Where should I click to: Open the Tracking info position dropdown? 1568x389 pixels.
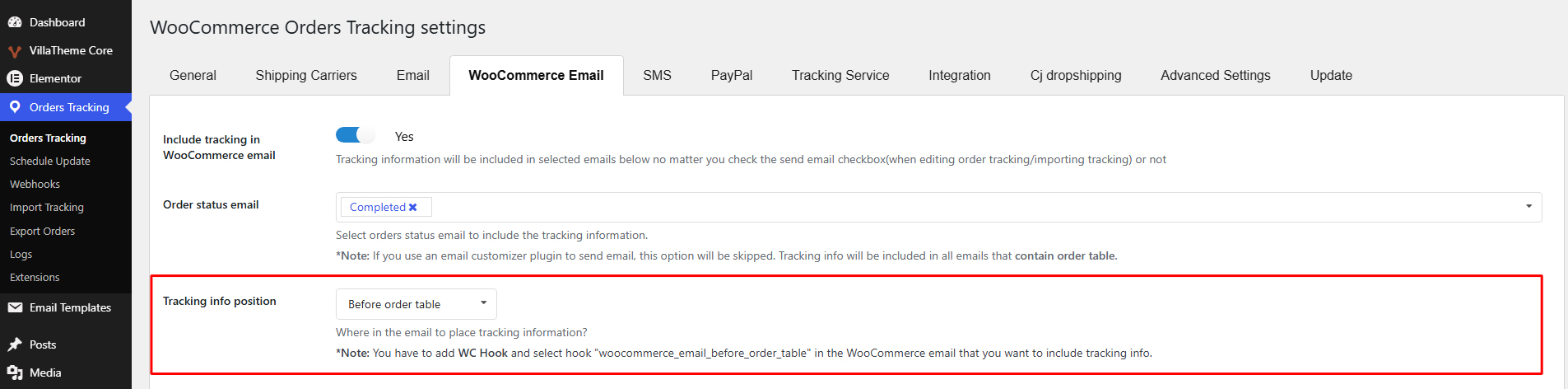coord(416,304)
